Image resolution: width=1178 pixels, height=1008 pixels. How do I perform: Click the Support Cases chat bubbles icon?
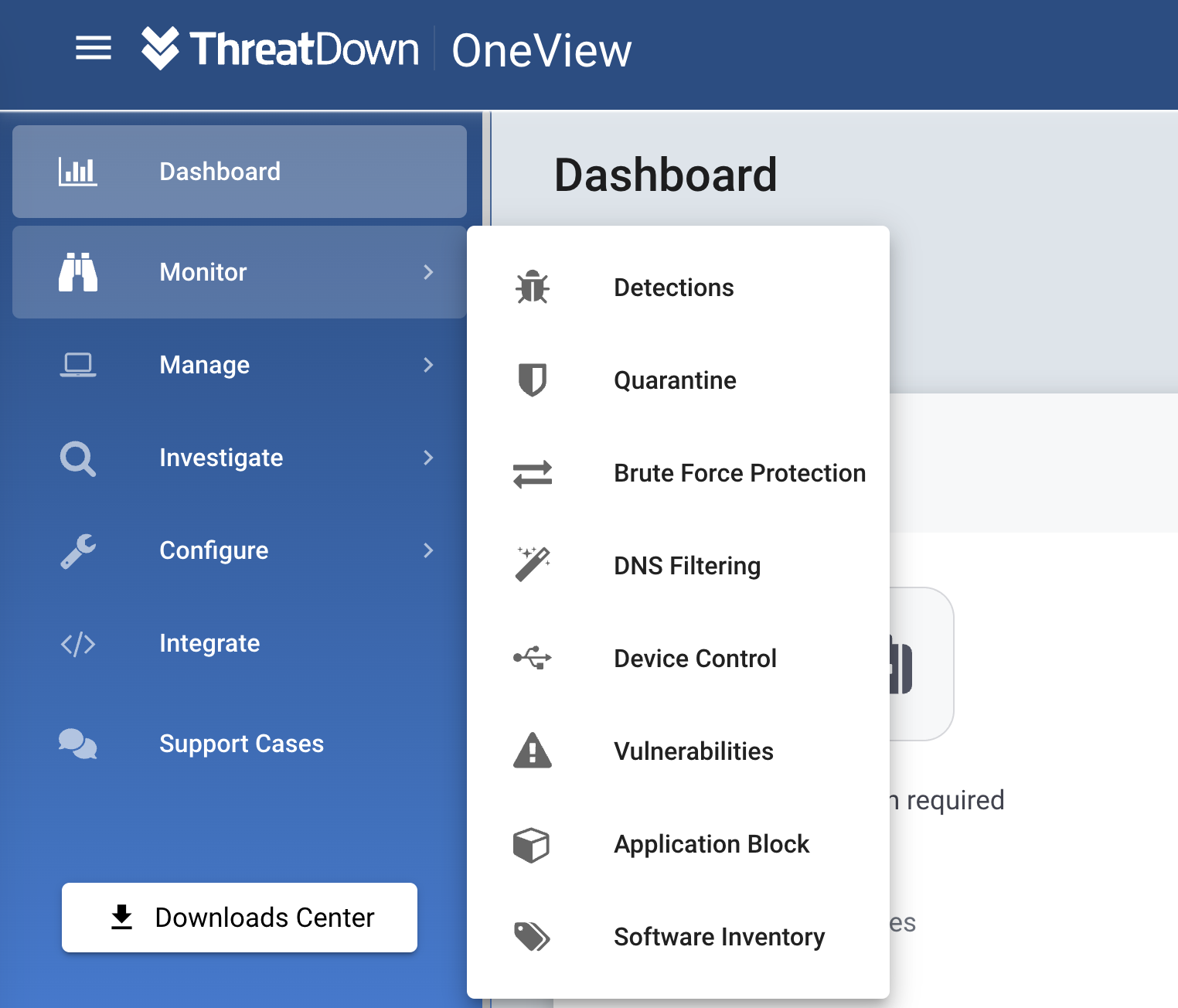coord(78,744)
